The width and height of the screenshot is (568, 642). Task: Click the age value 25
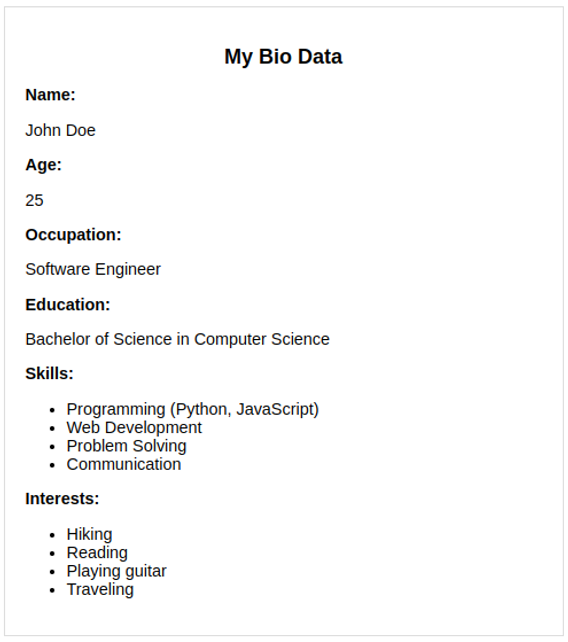[34, 200]
